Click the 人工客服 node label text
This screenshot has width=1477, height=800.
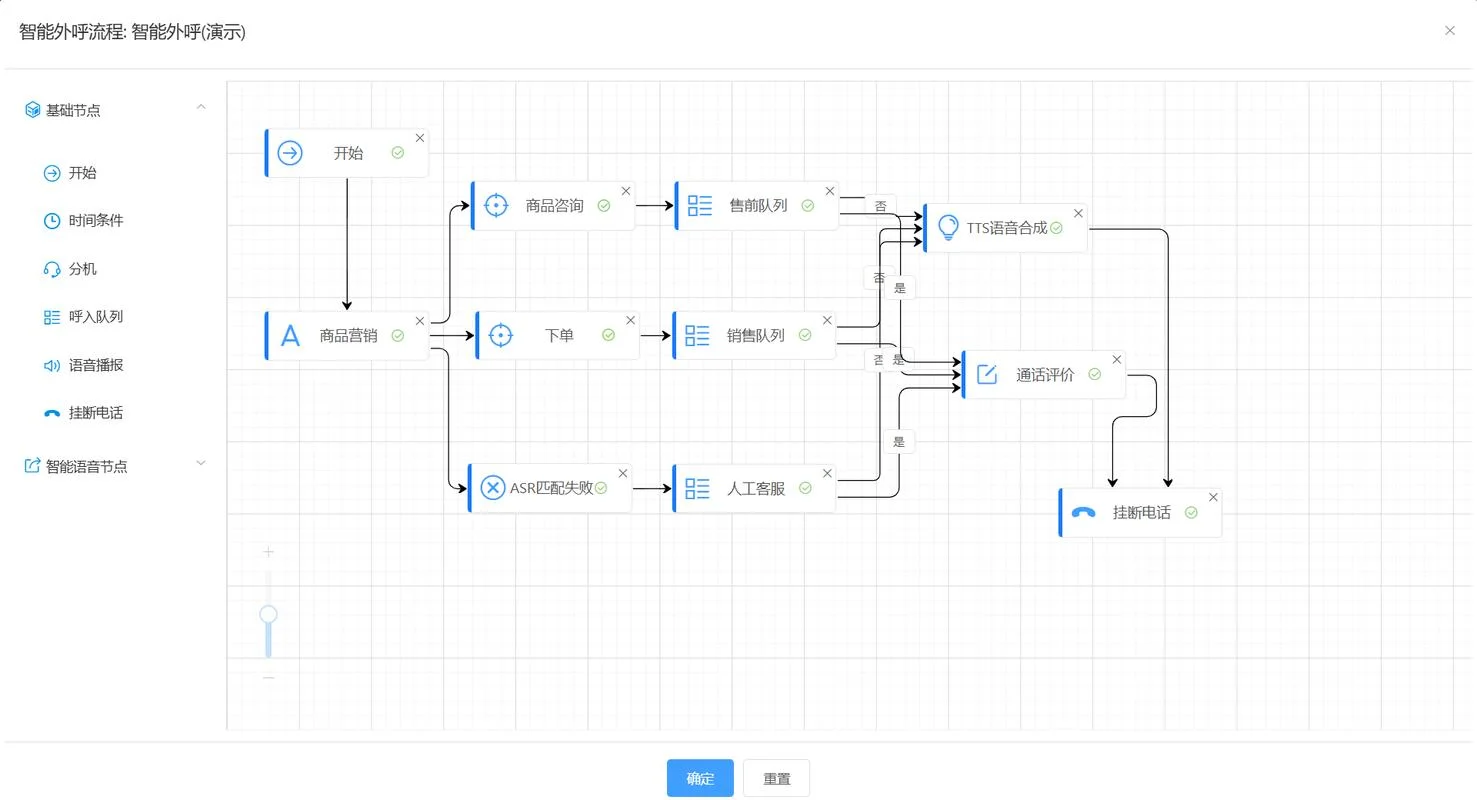pos(756,489)
